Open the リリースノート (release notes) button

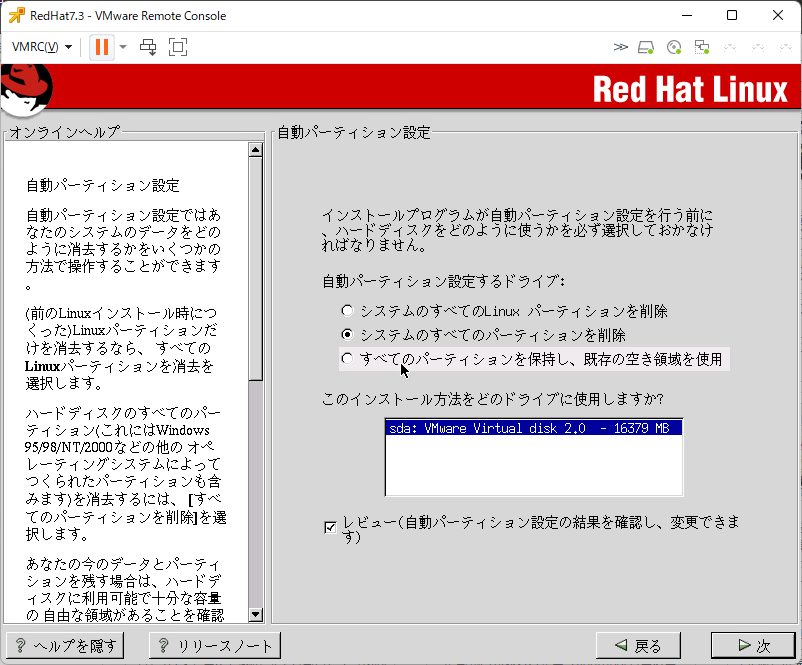tap(215, 646)
